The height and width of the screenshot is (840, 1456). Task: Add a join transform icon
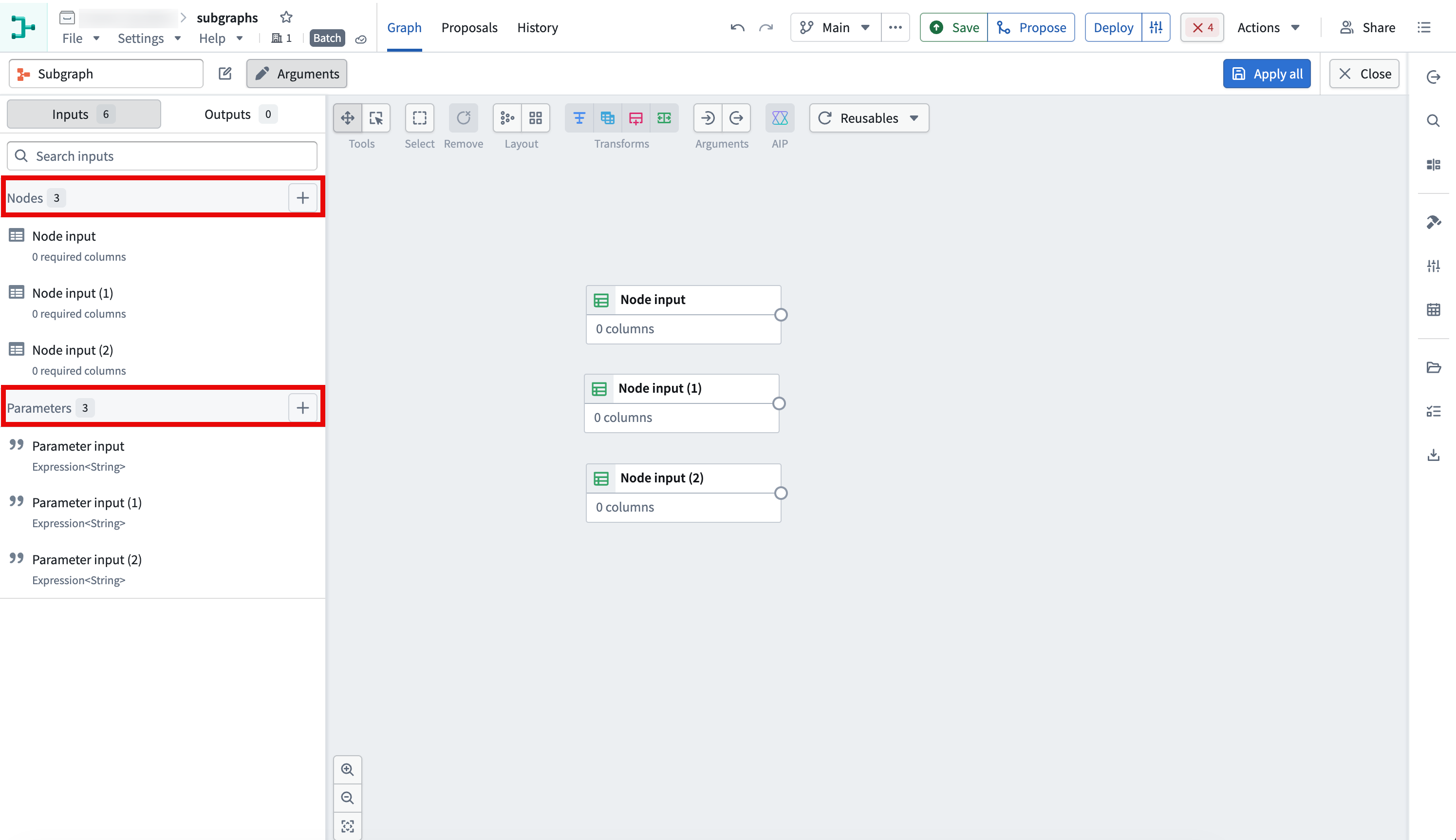point(608,118)
